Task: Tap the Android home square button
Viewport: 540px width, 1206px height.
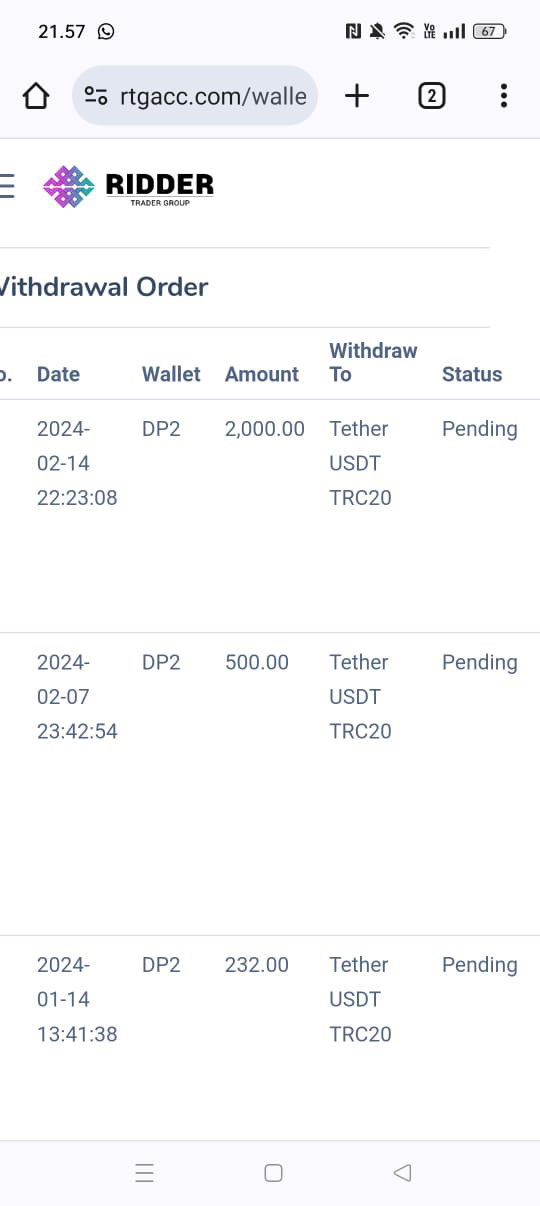Action: coord(273,1173)
